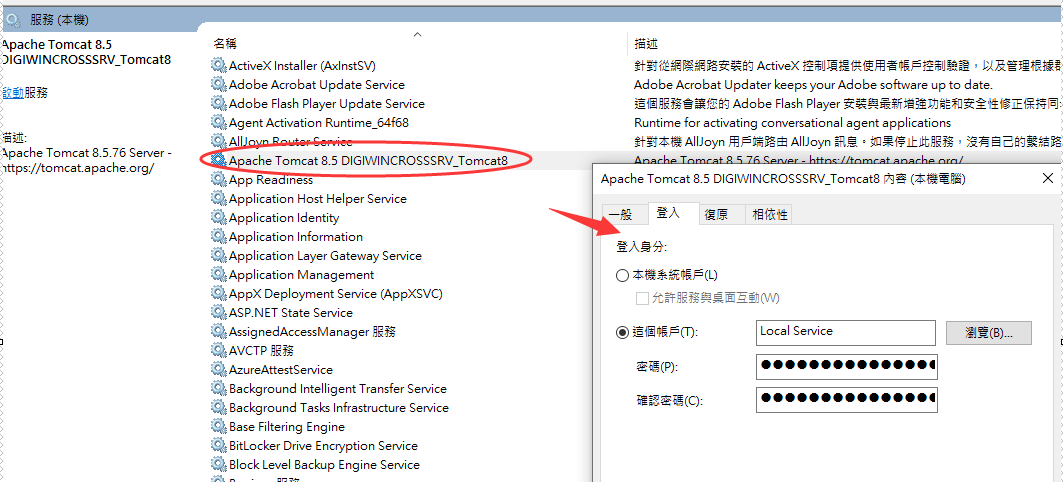Switch to the 一般 tab
Image resolution: width=1063 pixels, height=482 pixels.
[620, 215]
